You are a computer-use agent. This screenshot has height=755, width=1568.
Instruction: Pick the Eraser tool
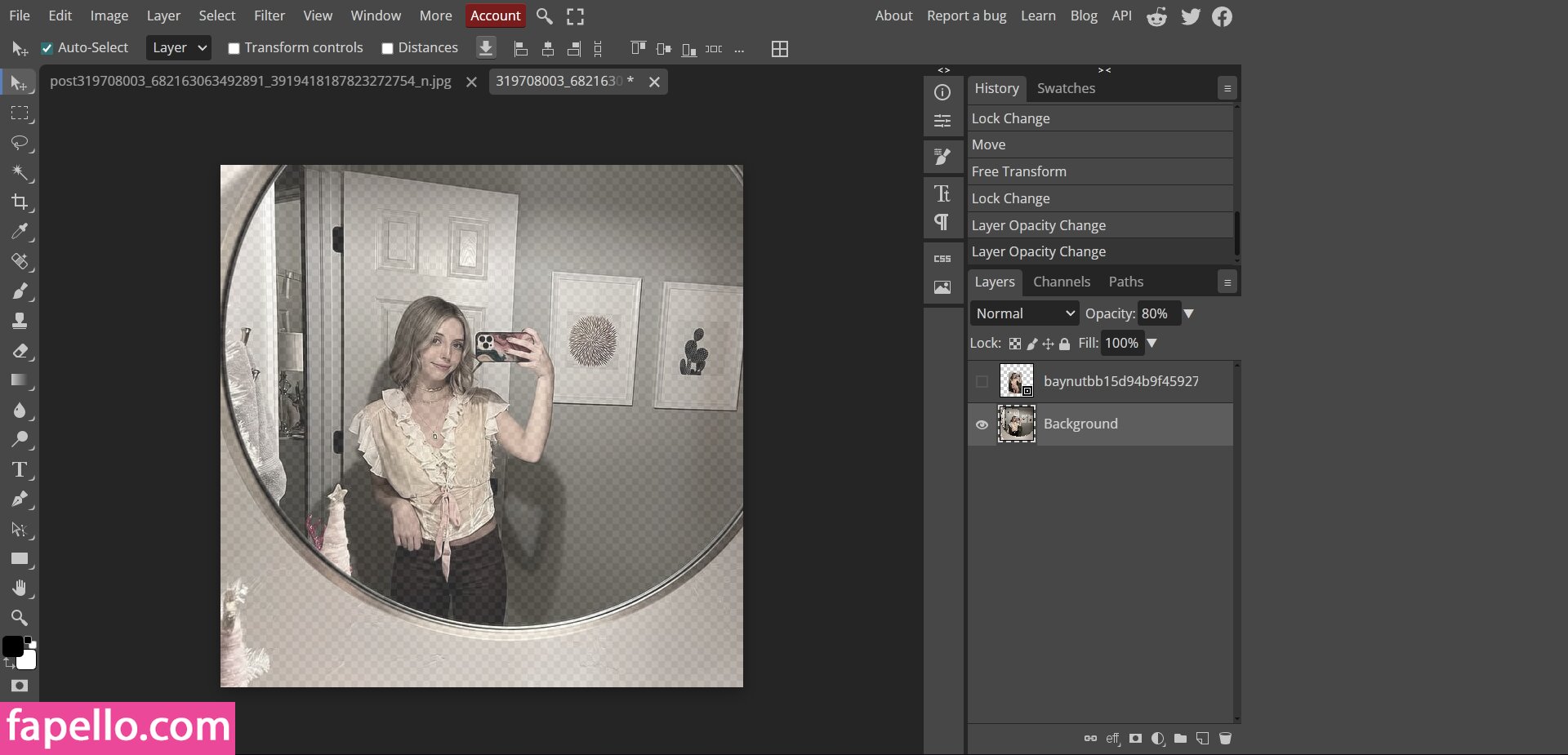coord(20,351)
